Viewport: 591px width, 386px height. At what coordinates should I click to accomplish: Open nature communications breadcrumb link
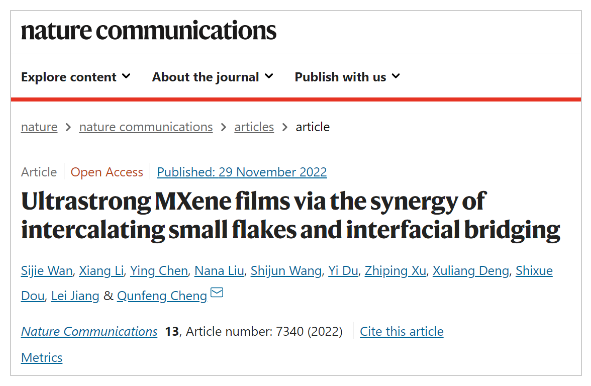[146, 127]
